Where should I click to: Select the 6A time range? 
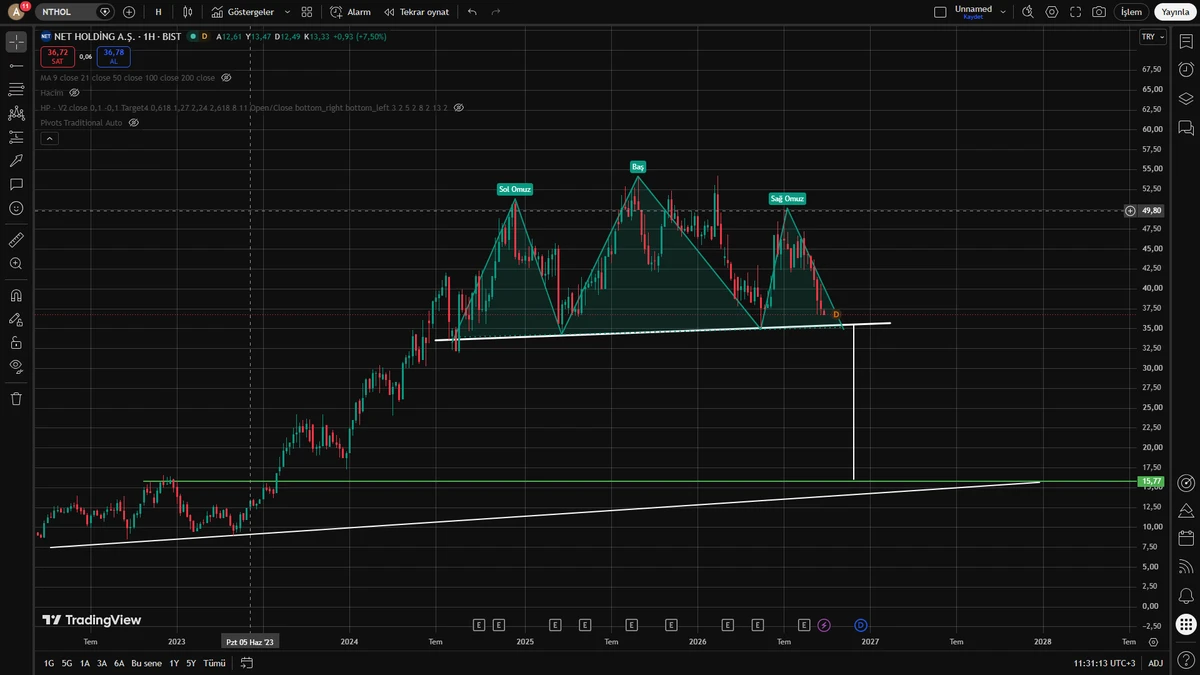(x=119, y=663)
